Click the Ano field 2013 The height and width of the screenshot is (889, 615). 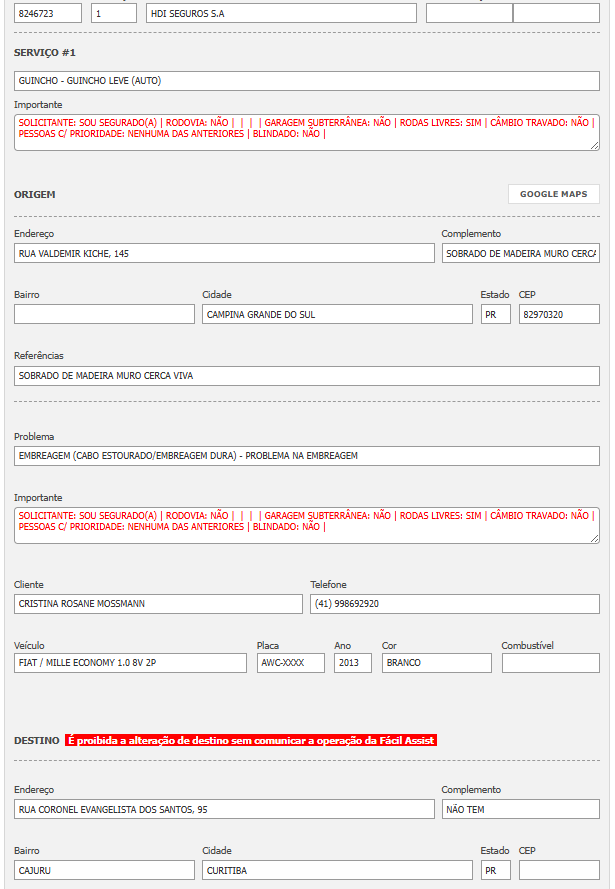click(x=353, y=663)
